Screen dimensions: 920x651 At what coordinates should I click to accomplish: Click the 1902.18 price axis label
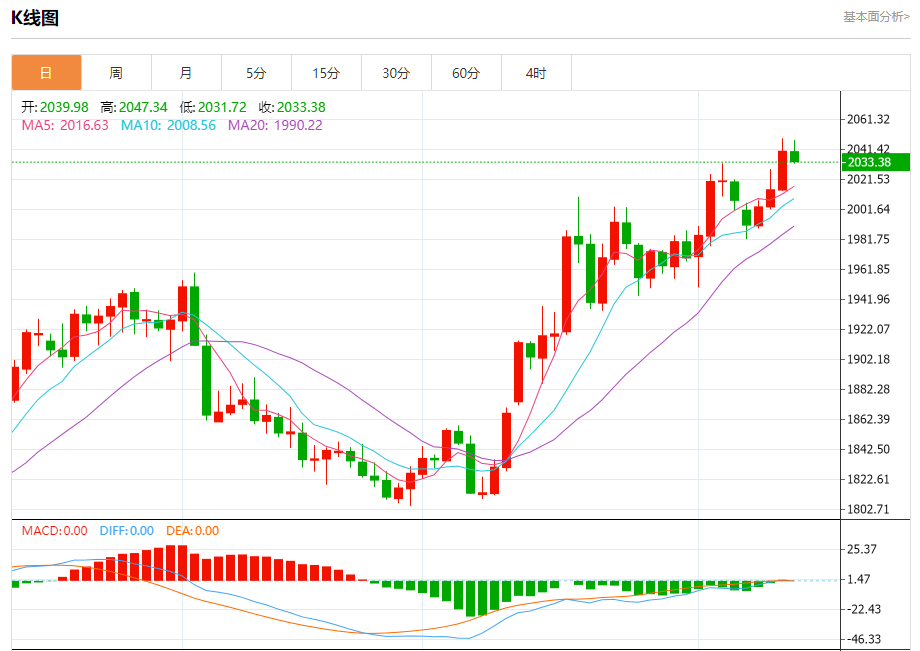pyautogui.click(x=868, y=359)
